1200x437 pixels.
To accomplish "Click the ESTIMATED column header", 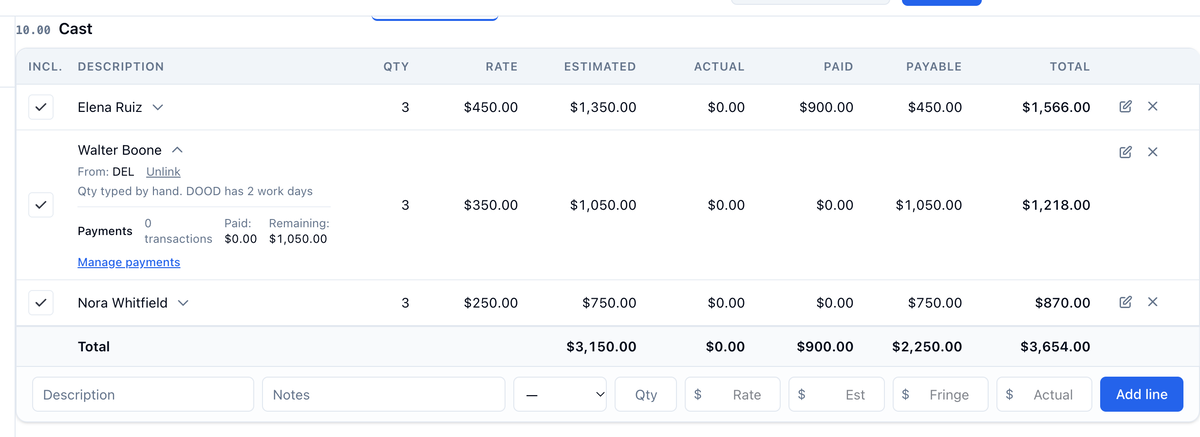I will 600,67.
